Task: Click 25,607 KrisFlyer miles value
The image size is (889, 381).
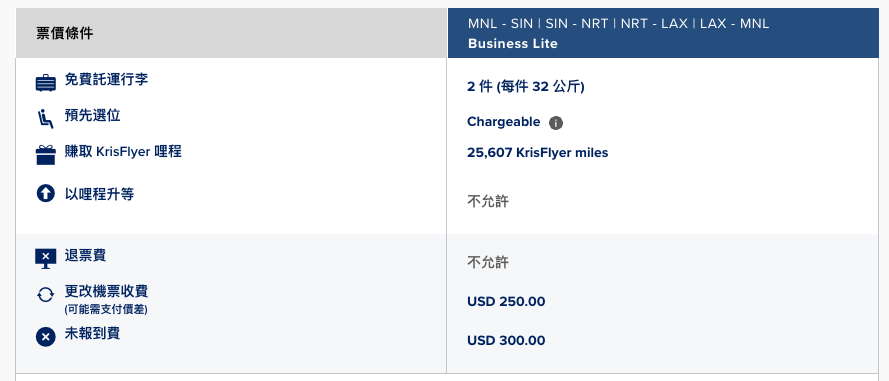Action: (537, 153)
